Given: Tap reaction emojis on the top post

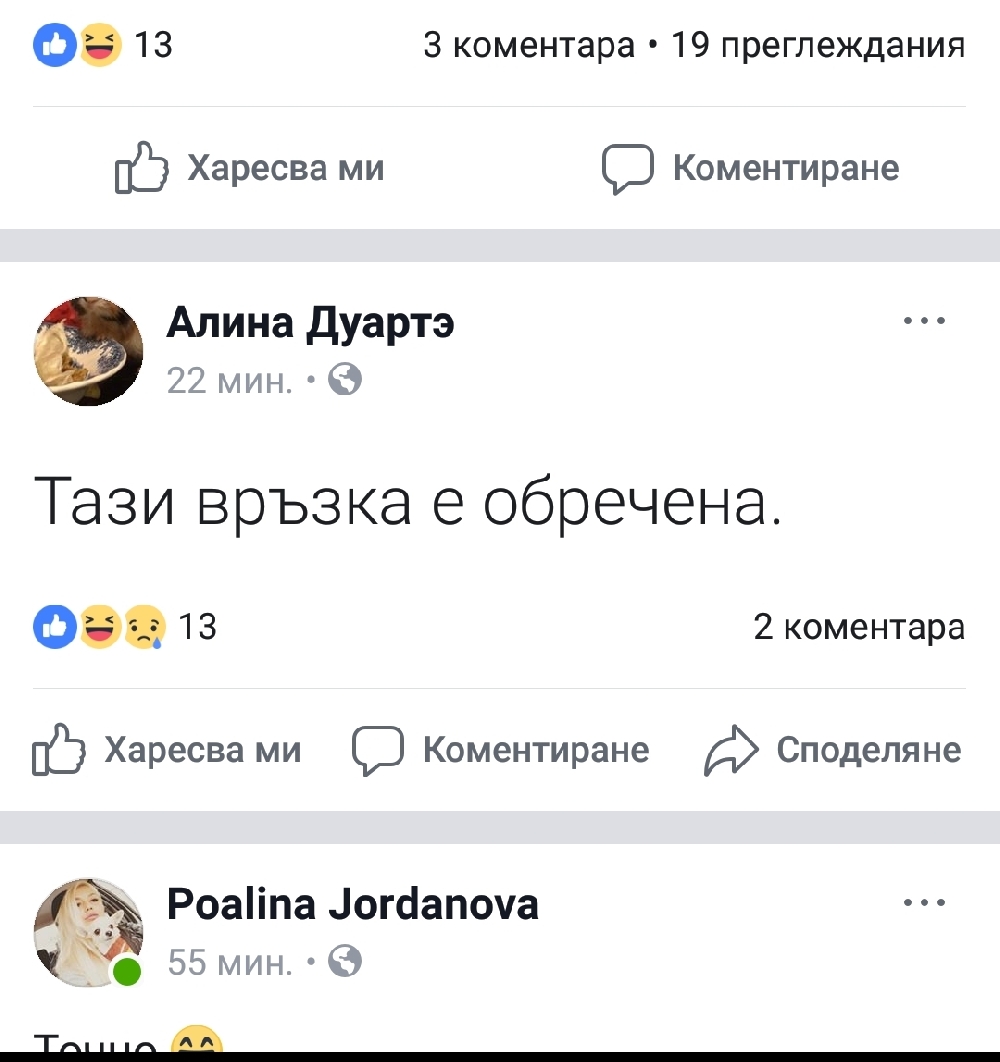Looking at the screenshot, I should pos(78,45).
